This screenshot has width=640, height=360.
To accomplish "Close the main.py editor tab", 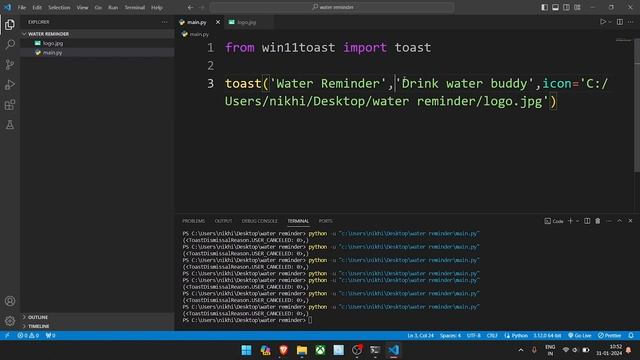I will pos(218,22).
